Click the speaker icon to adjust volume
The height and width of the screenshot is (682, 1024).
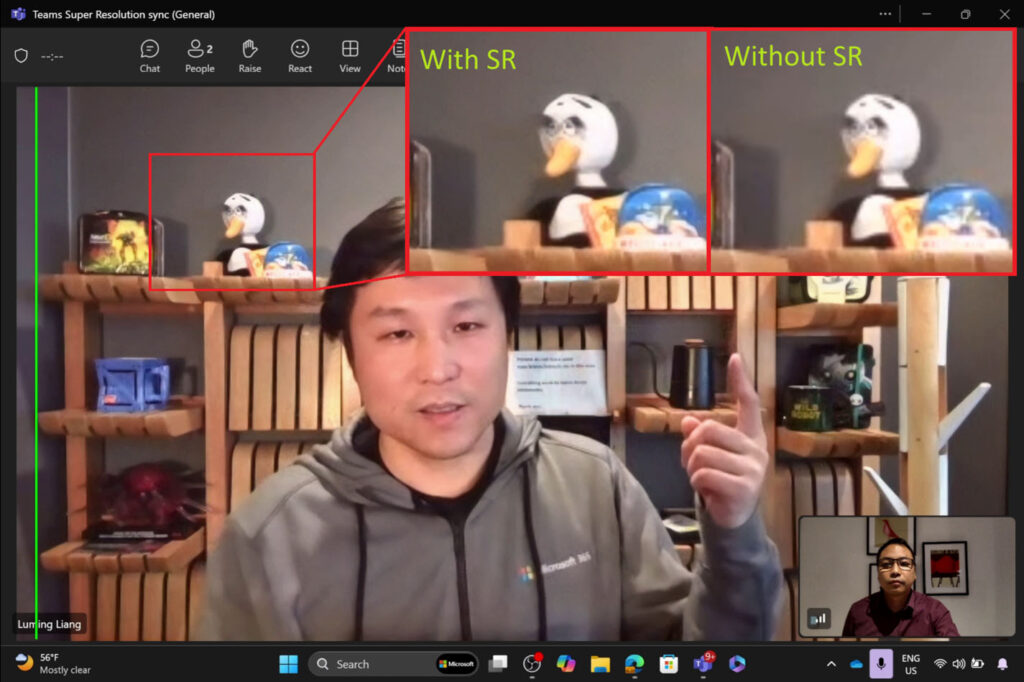tap(958, 663)
